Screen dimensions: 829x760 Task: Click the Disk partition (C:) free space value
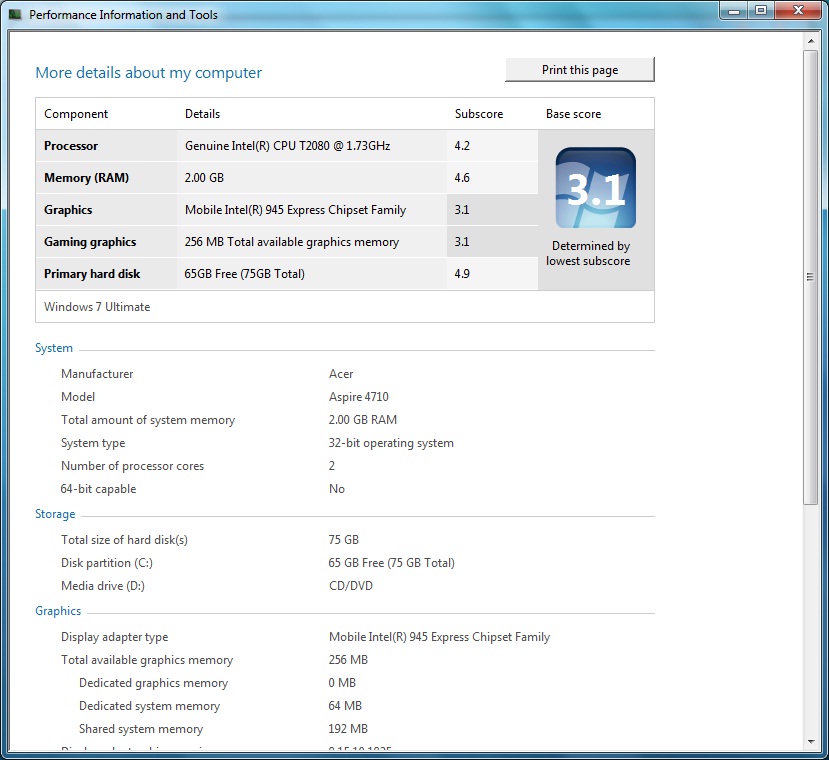click(392, 563)
